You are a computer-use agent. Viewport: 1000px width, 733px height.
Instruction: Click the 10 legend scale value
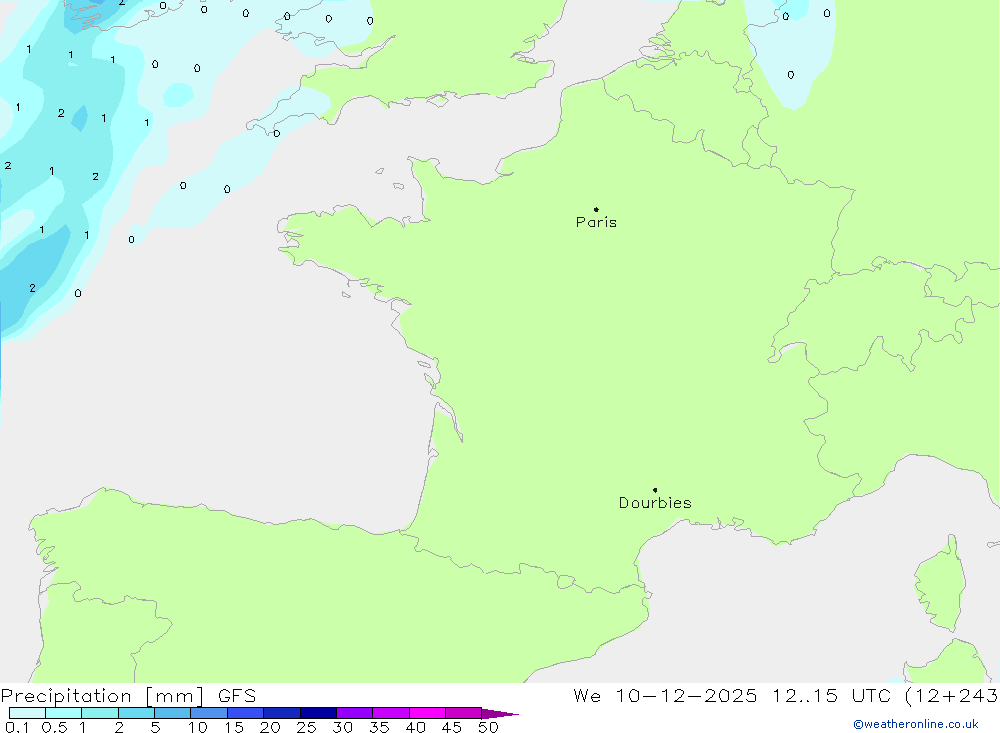198,727
